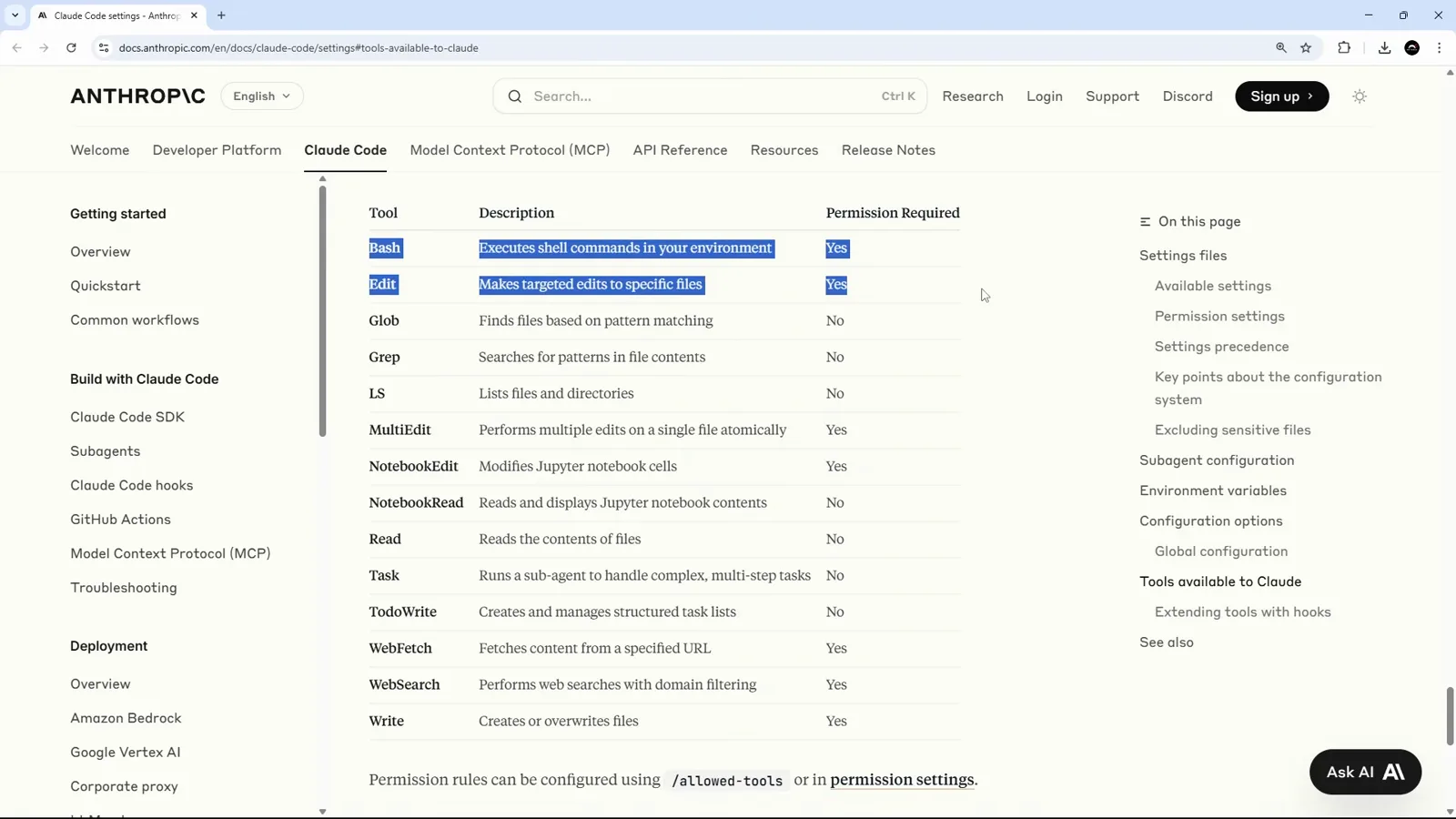Screen dimensions: 1456x819
Task: Click sidebar scroll-down arrow
Action: [x=322, y=811]
